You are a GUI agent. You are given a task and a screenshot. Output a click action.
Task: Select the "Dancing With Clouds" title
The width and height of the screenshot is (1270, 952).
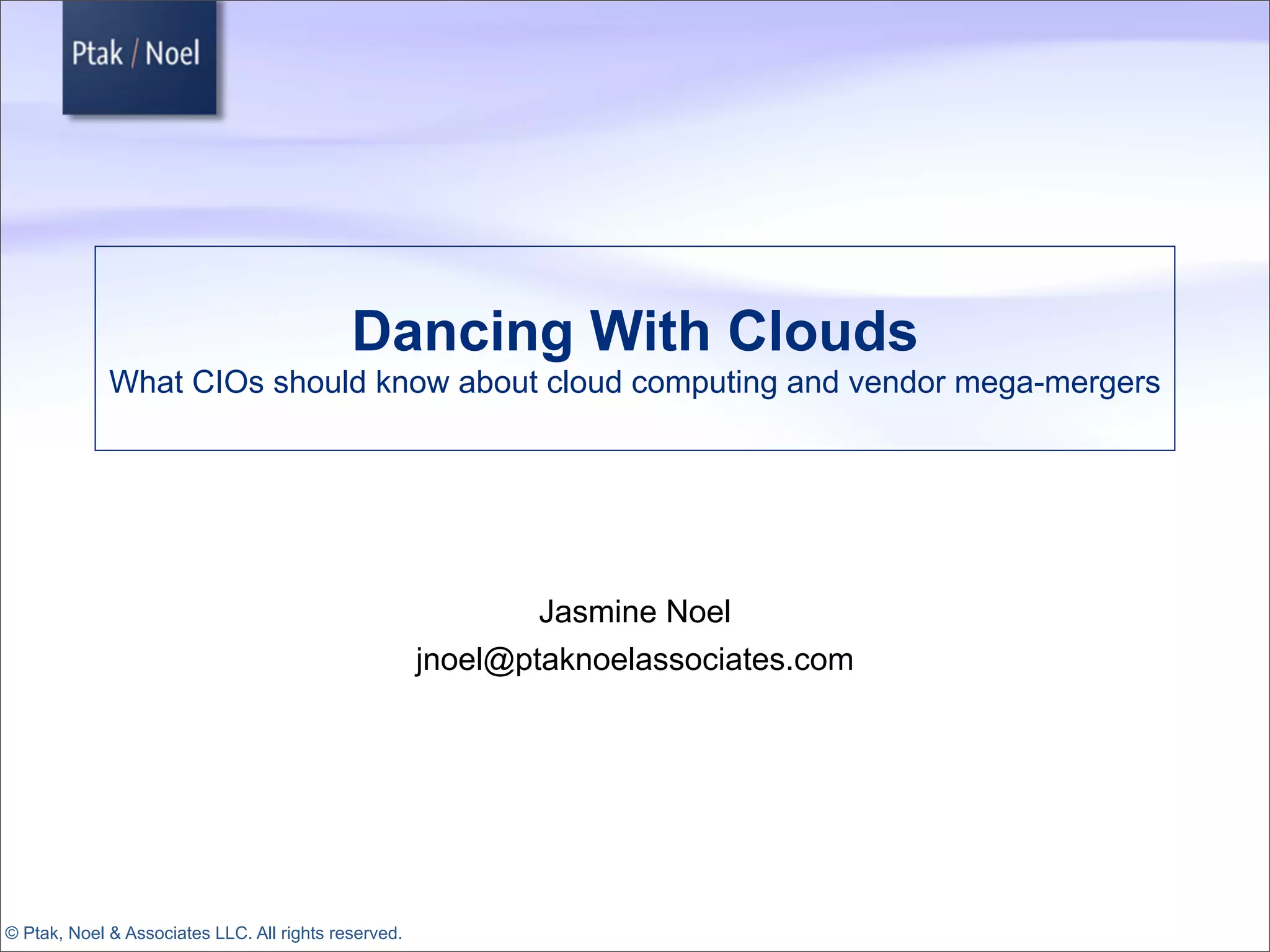coord(634,332)
